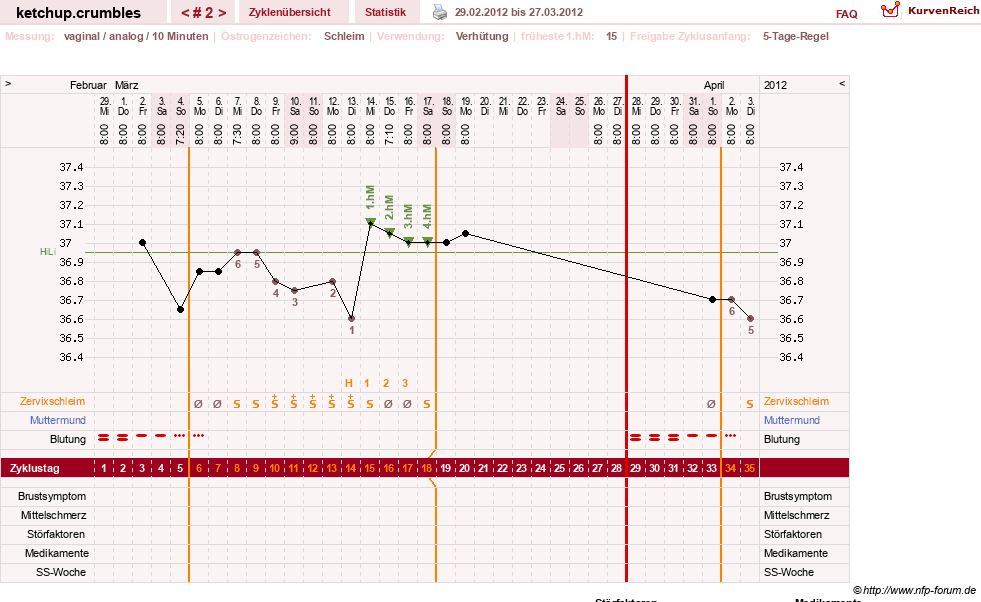The width and height of the screenshot is (981, 602).
Task: Click the 1.hM green triangle marker
Action: tap(370, 222)
